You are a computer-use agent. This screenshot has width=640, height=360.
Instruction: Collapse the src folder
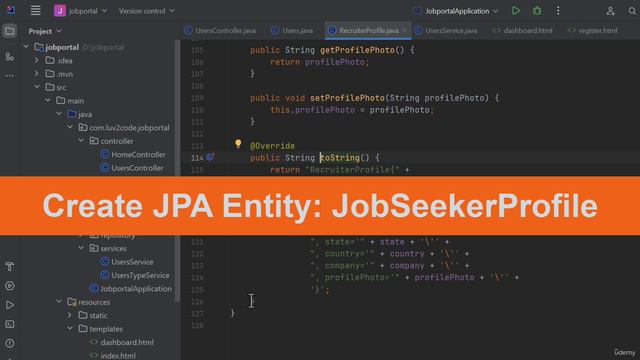(37, 87)
